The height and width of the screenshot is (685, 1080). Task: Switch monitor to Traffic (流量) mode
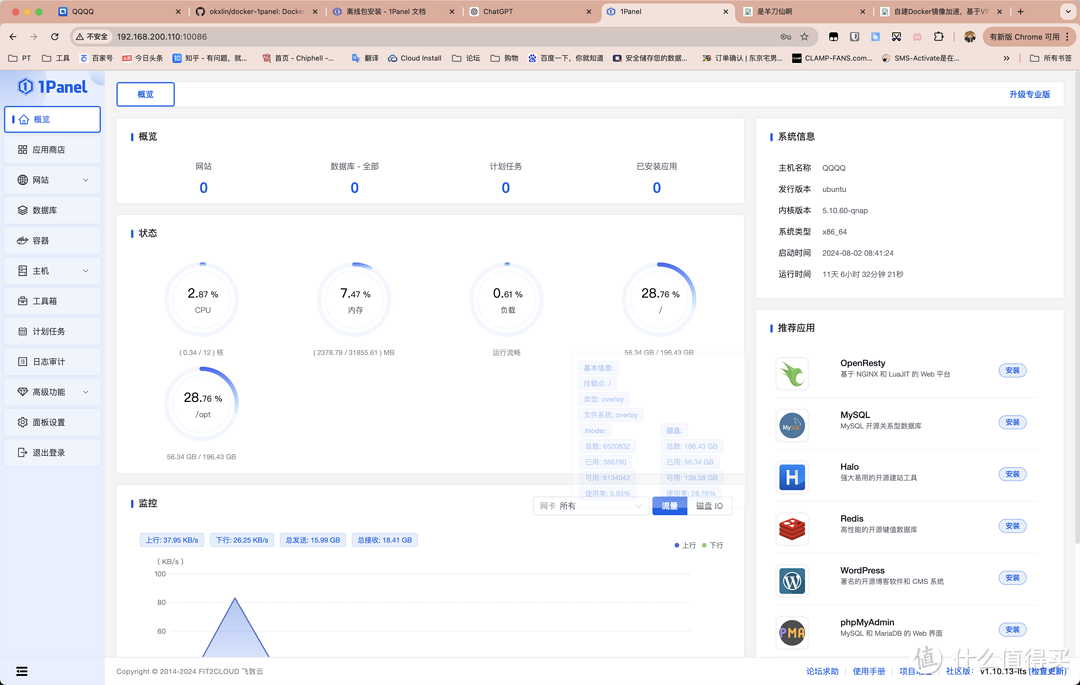[669, 506]
